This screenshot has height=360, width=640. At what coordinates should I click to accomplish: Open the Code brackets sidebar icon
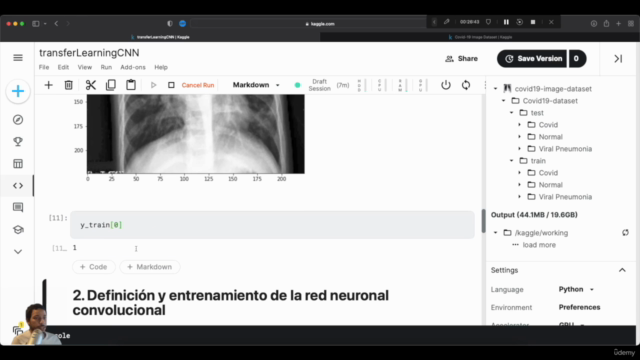(x=18, y=186)
